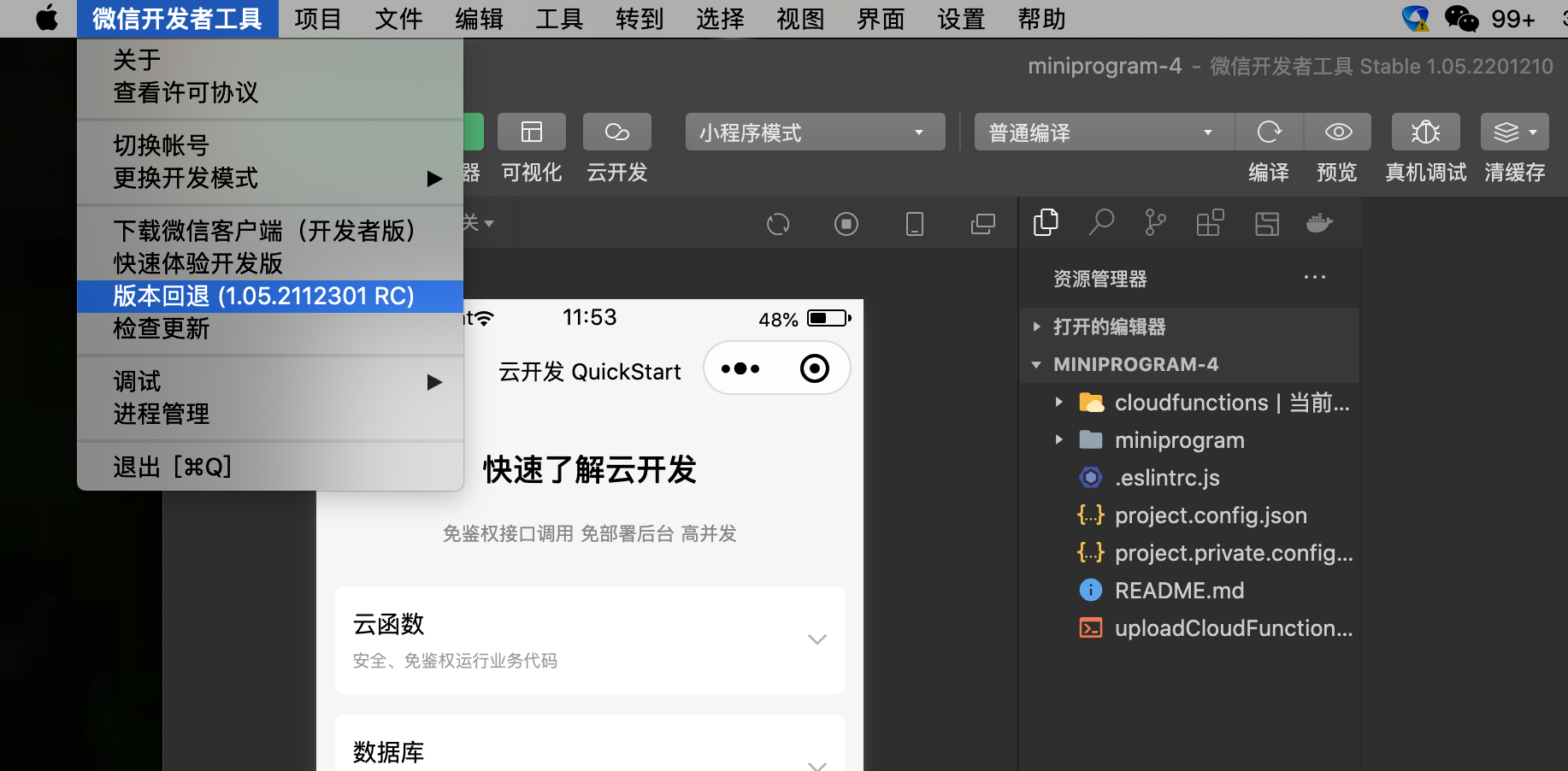Open the 调试 submenu
Image resolution: width=1568 pixels, height=771 pixels.
click(x=270, y=381)
